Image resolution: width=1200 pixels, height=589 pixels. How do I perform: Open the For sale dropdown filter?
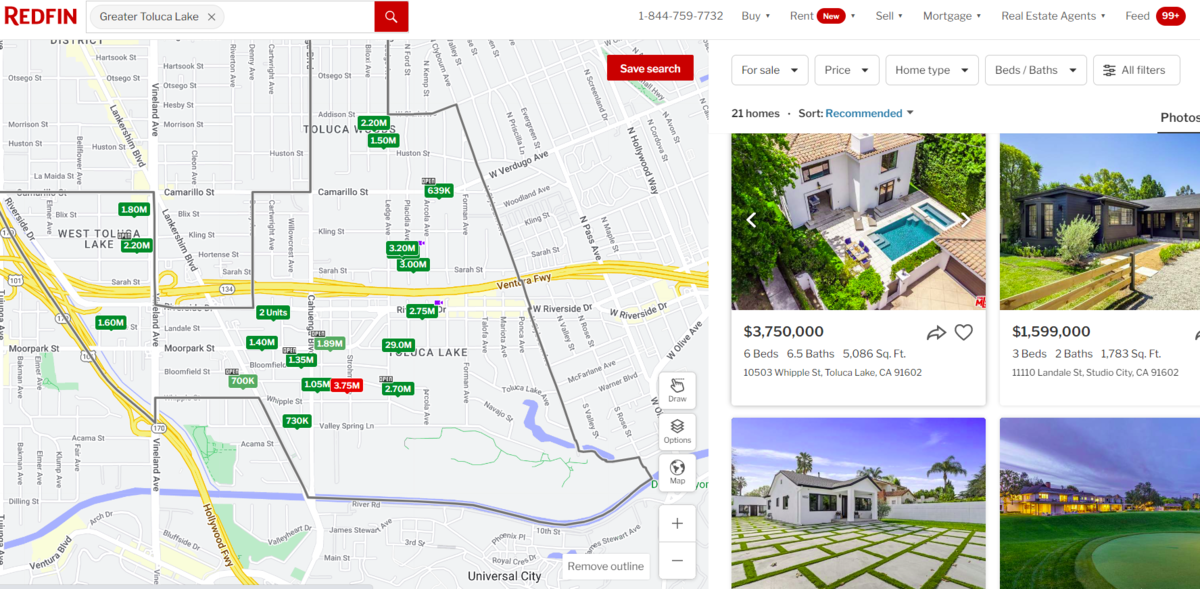[770, 70]
